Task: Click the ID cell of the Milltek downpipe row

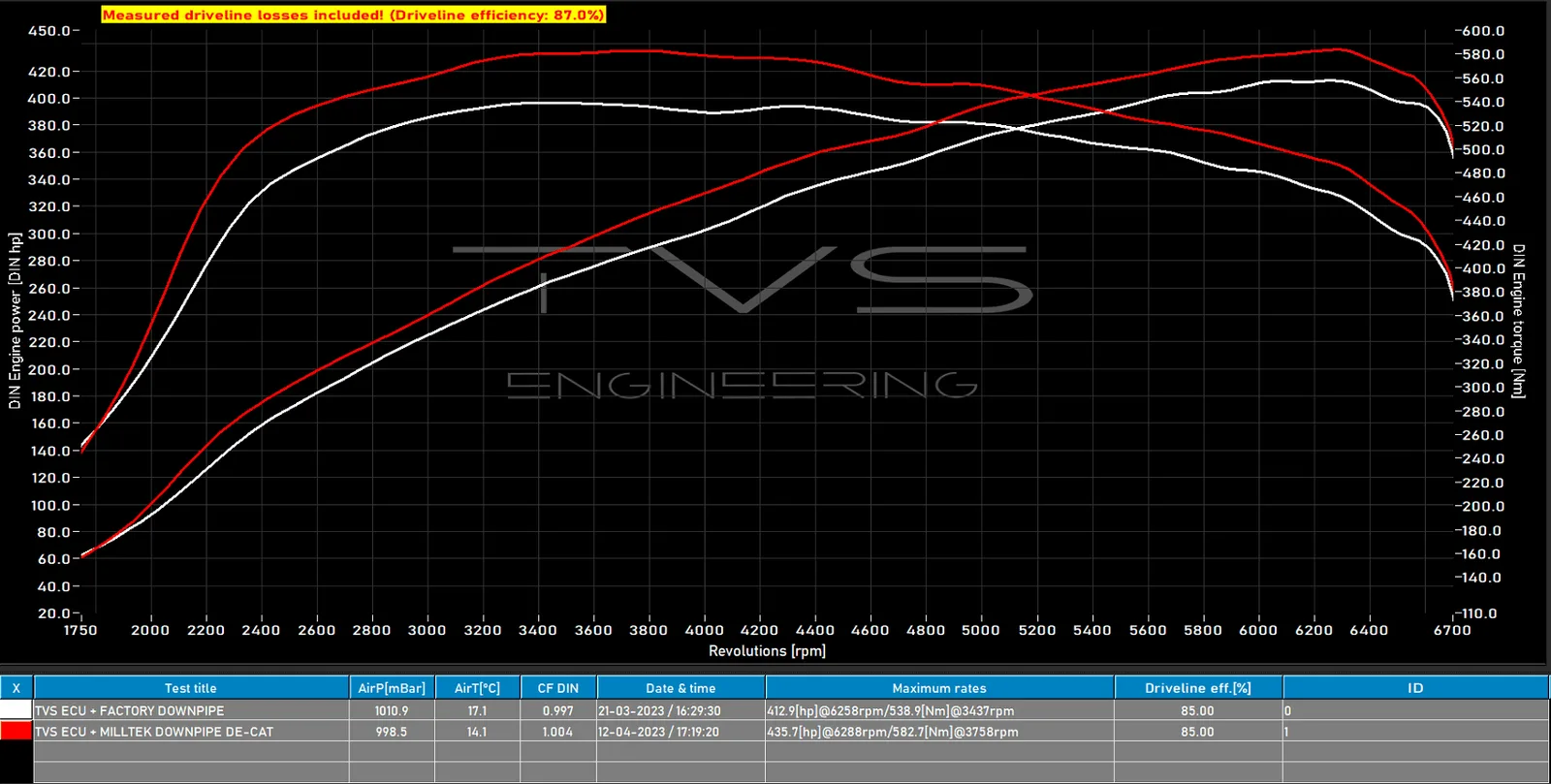Action: (1415, 732)
